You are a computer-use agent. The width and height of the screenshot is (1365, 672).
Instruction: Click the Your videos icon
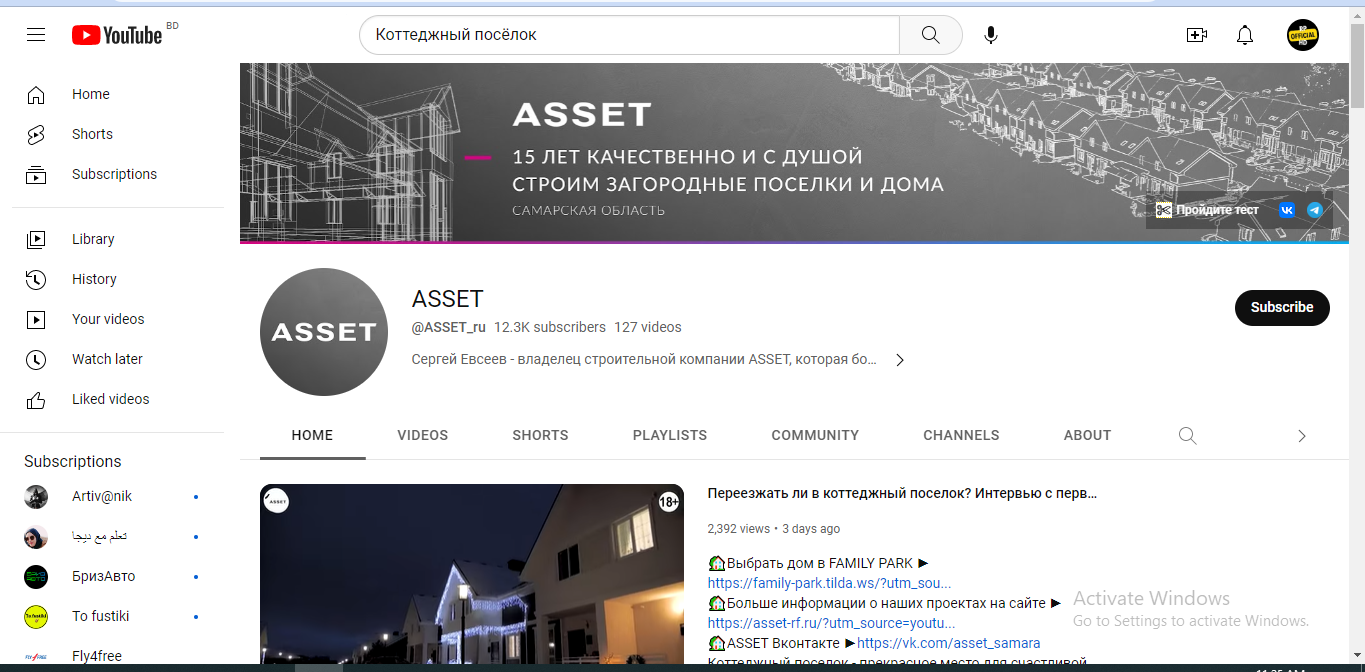(36, 320)
